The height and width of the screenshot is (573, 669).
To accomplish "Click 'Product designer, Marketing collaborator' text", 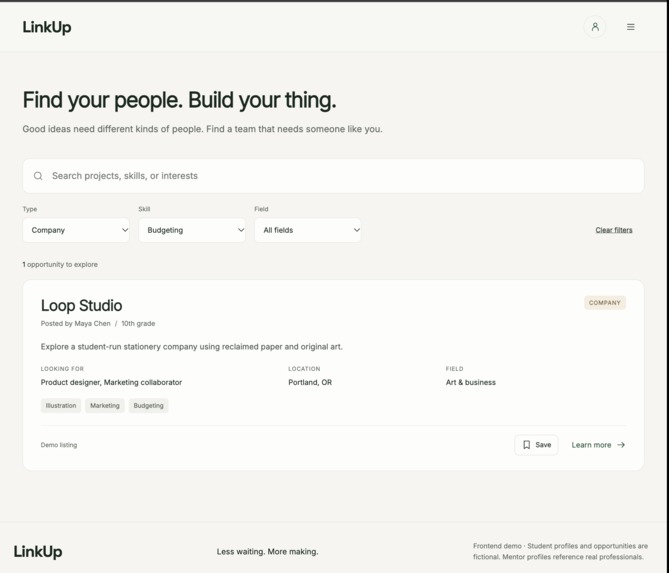I will [111, 382].
